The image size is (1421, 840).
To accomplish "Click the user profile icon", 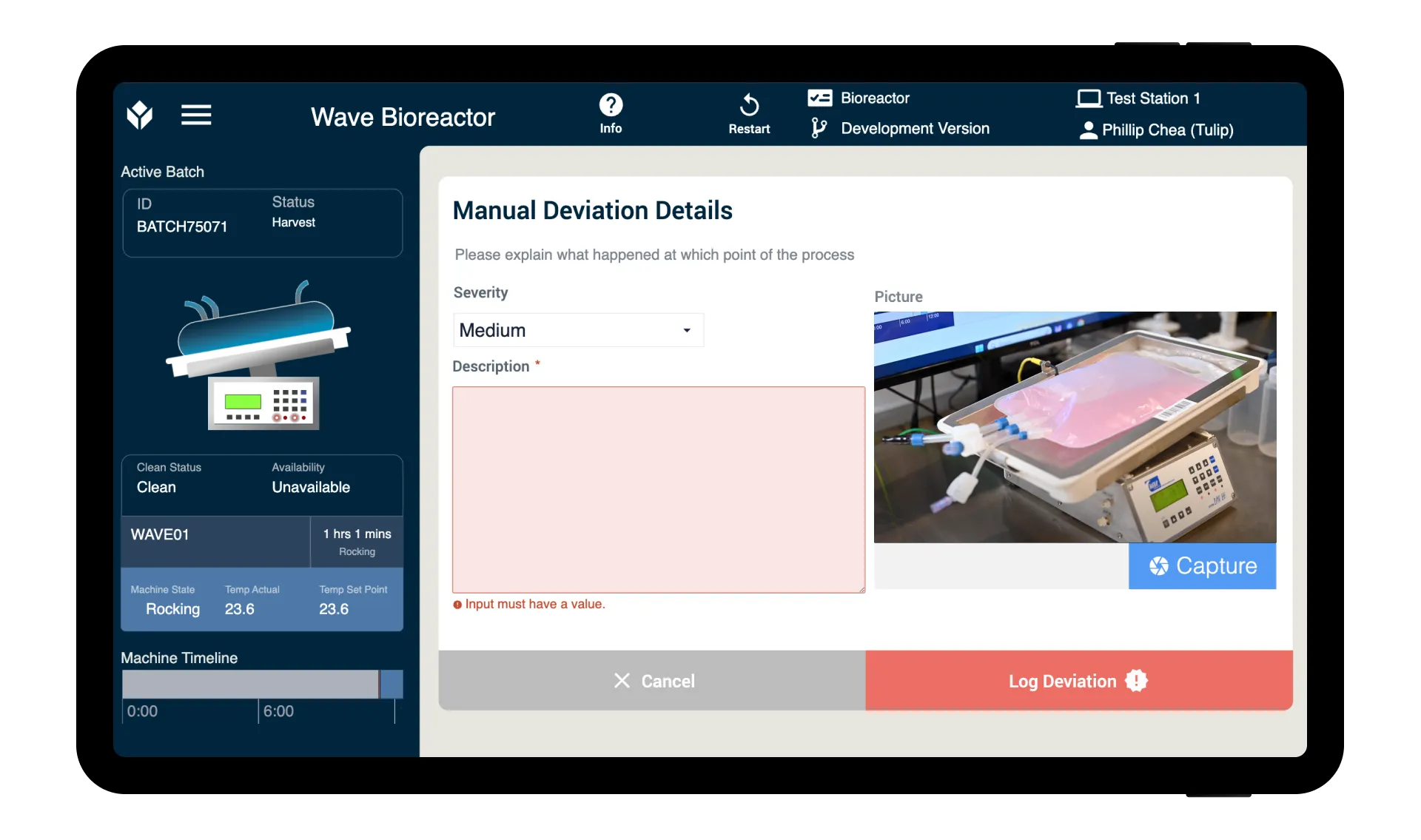I will tap(1088, 130).
